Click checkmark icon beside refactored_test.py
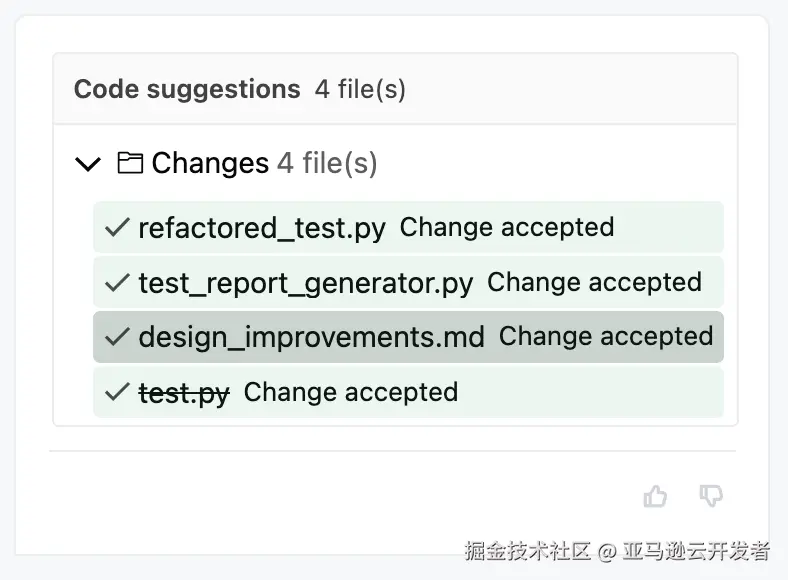 point(117,228)
